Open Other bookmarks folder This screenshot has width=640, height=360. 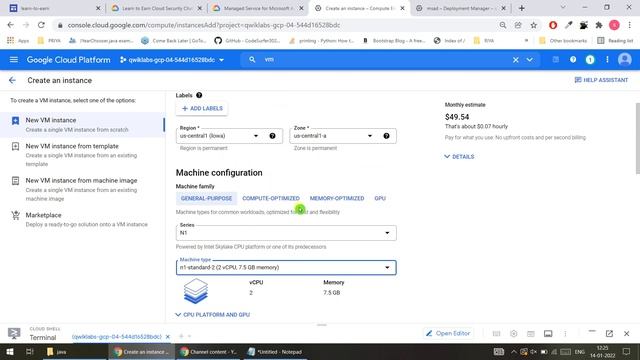point(563,40)
